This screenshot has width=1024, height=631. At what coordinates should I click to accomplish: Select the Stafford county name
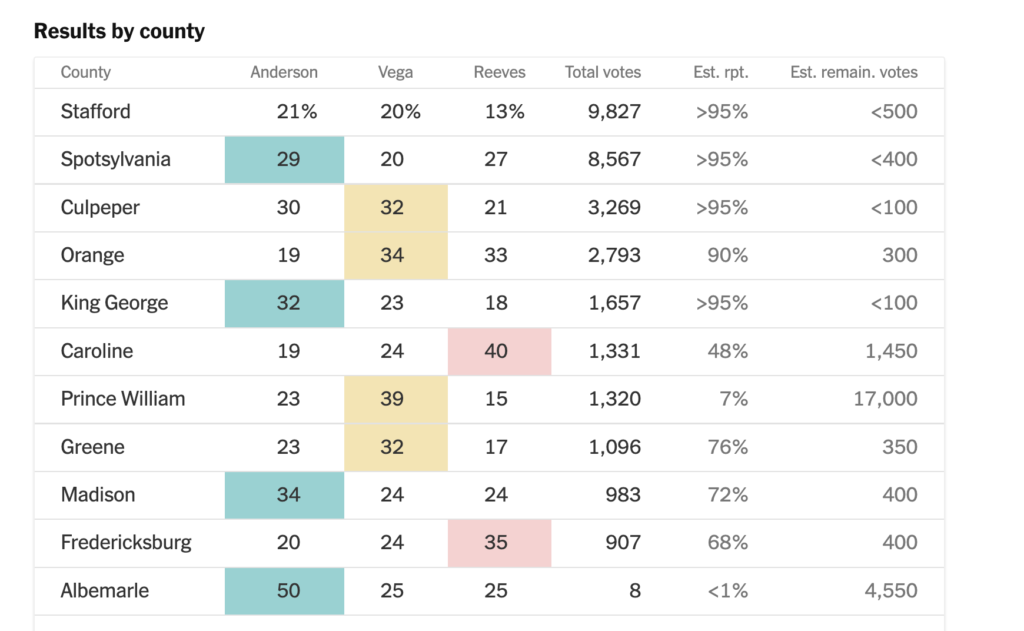pos(96,112)
